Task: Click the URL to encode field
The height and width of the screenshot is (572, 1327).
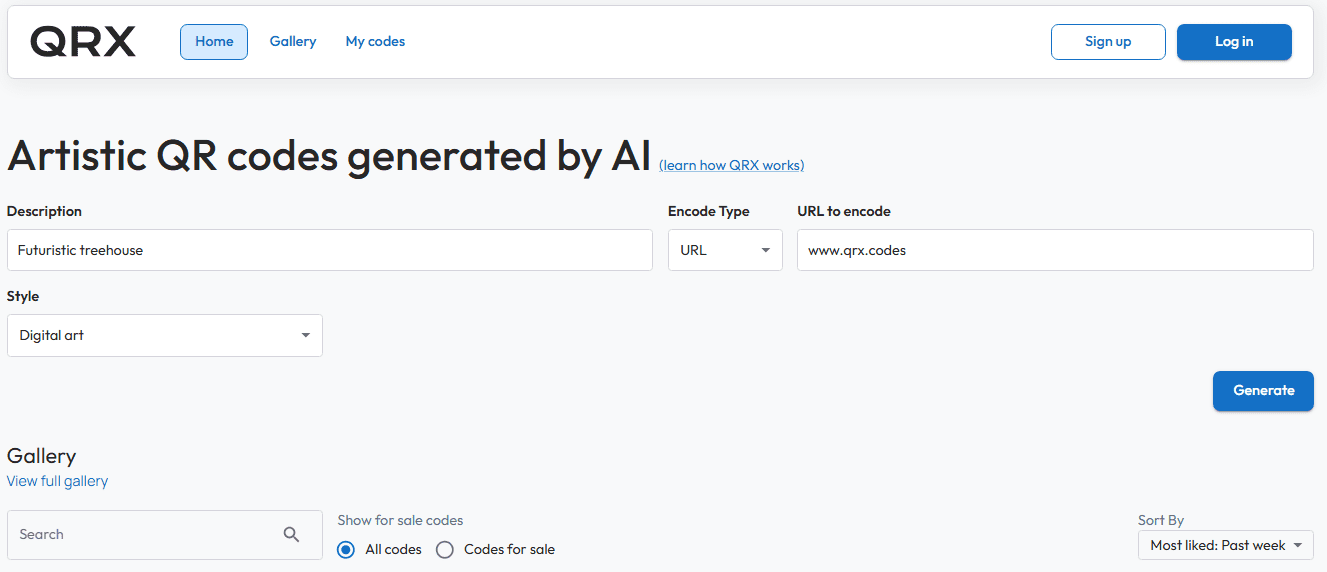Action: 1054,250
